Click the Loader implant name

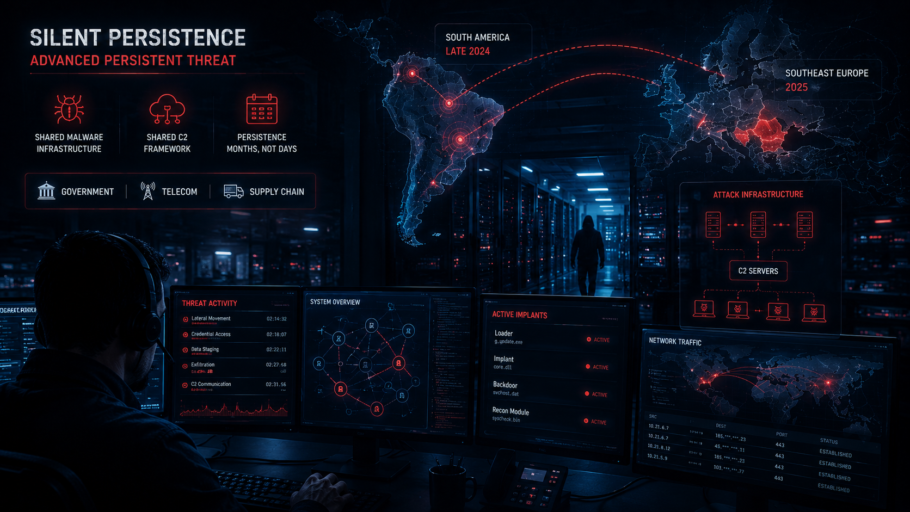[503, 333]
